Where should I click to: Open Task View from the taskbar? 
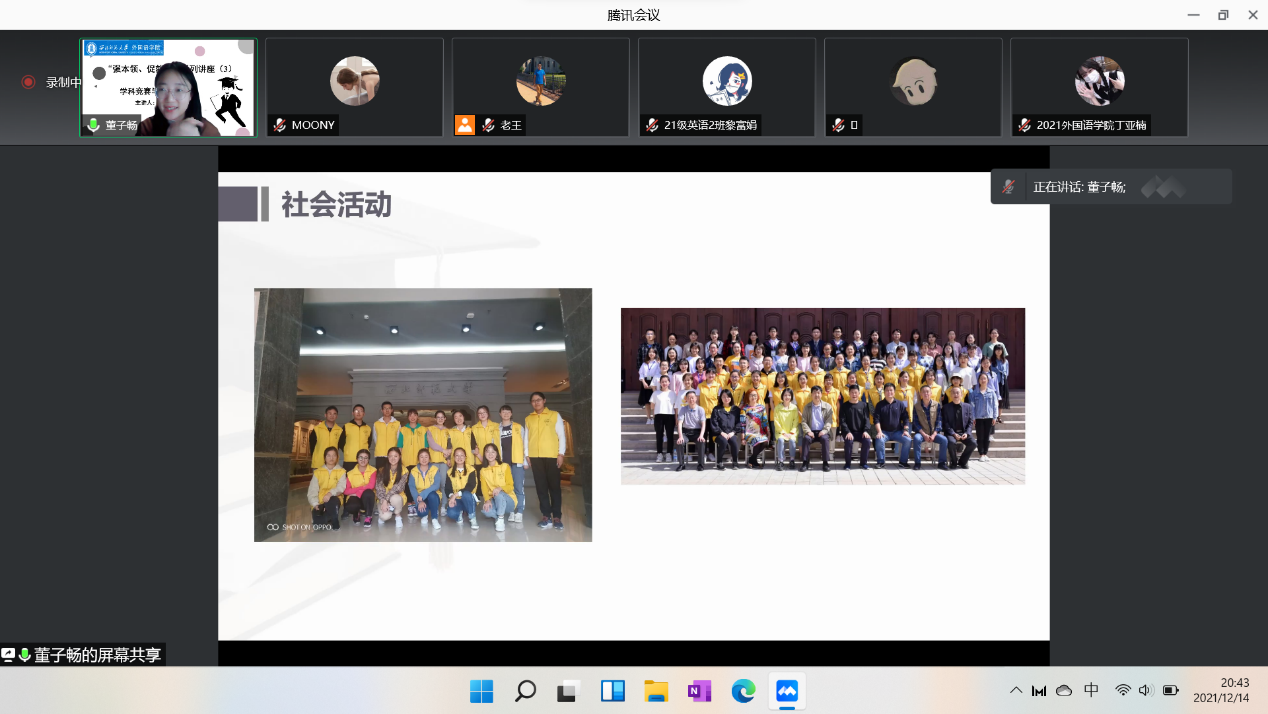[569, 691]
